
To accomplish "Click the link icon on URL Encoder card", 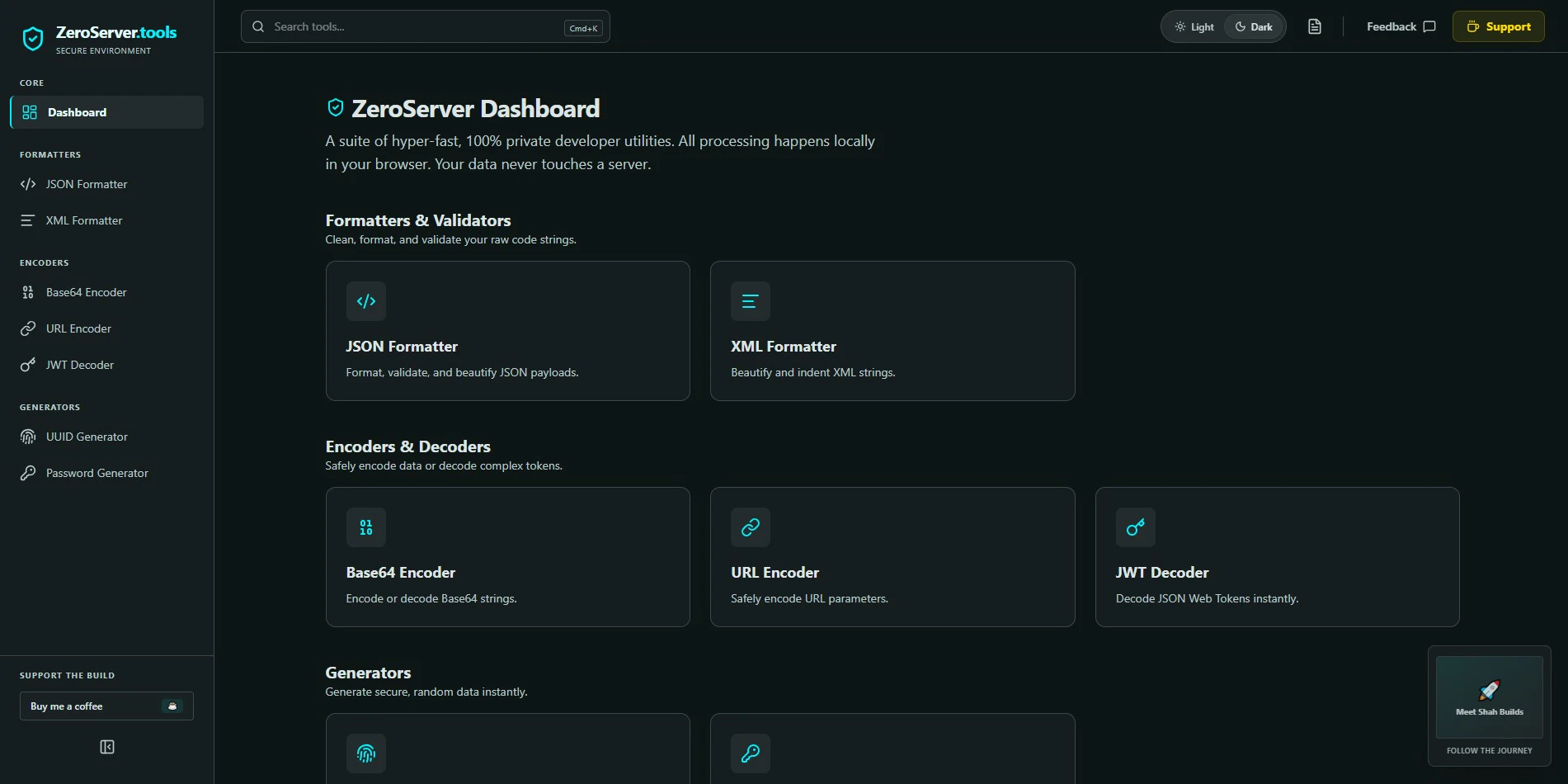I will (x=751, y=527).
